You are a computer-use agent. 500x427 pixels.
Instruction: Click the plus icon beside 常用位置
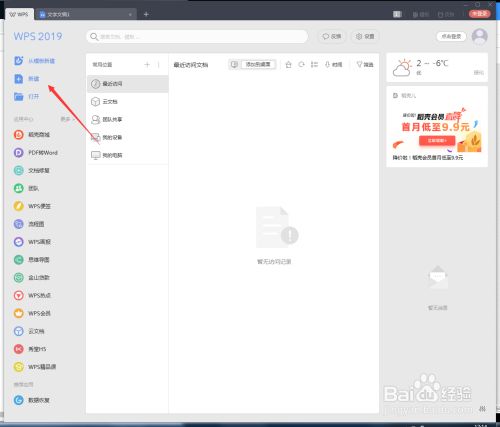coord(147,64)
